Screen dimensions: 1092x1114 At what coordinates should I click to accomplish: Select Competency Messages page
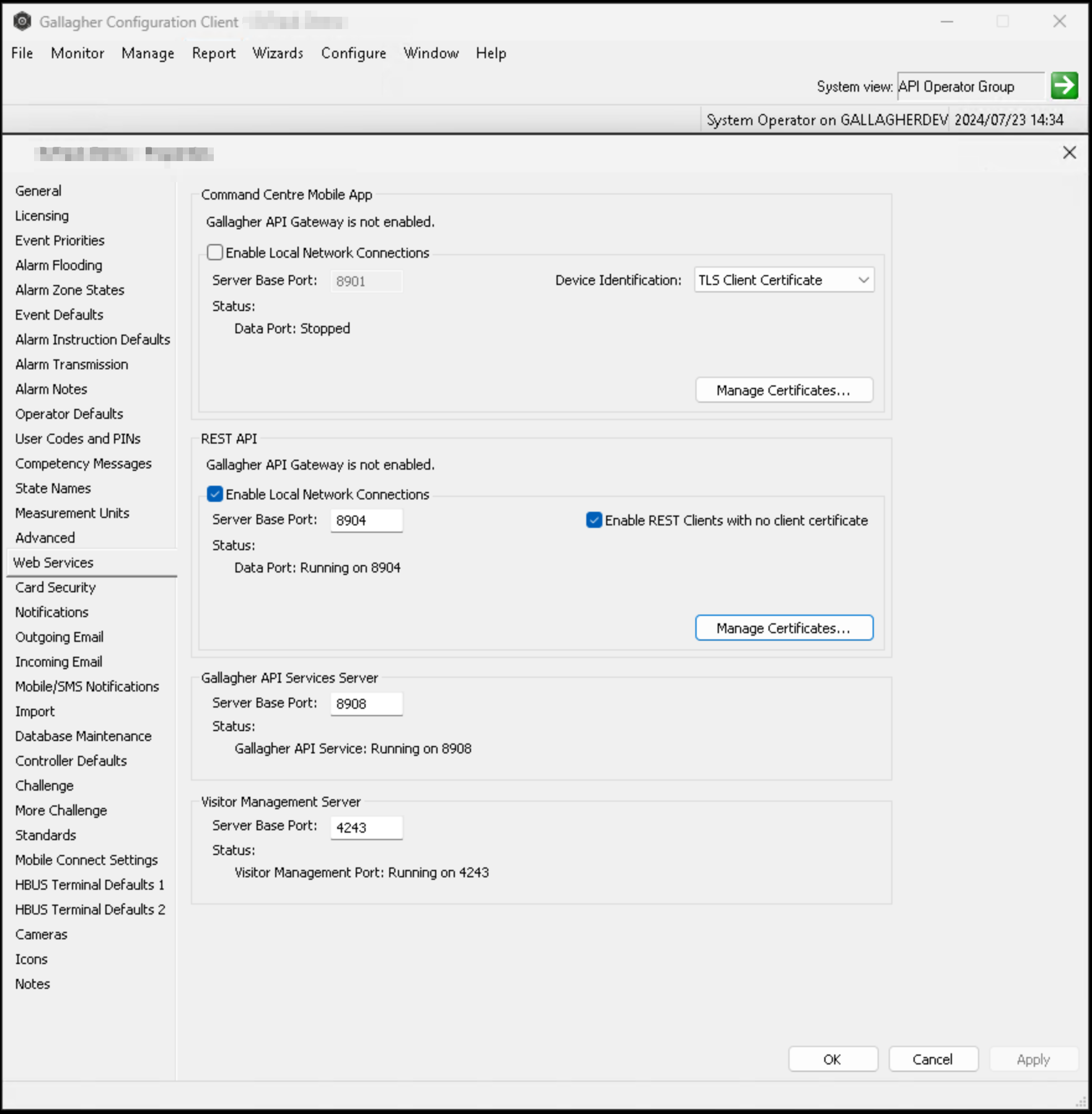click(84, 463)
